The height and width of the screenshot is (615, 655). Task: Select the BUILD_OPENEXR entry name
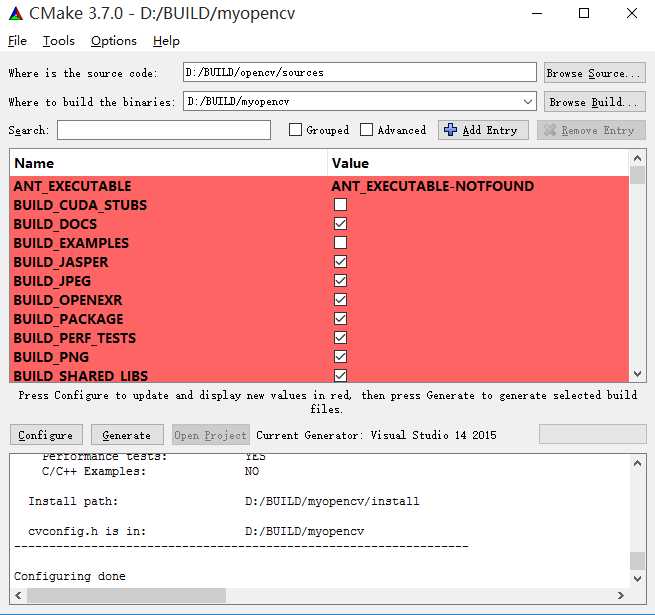click(68, 300)
